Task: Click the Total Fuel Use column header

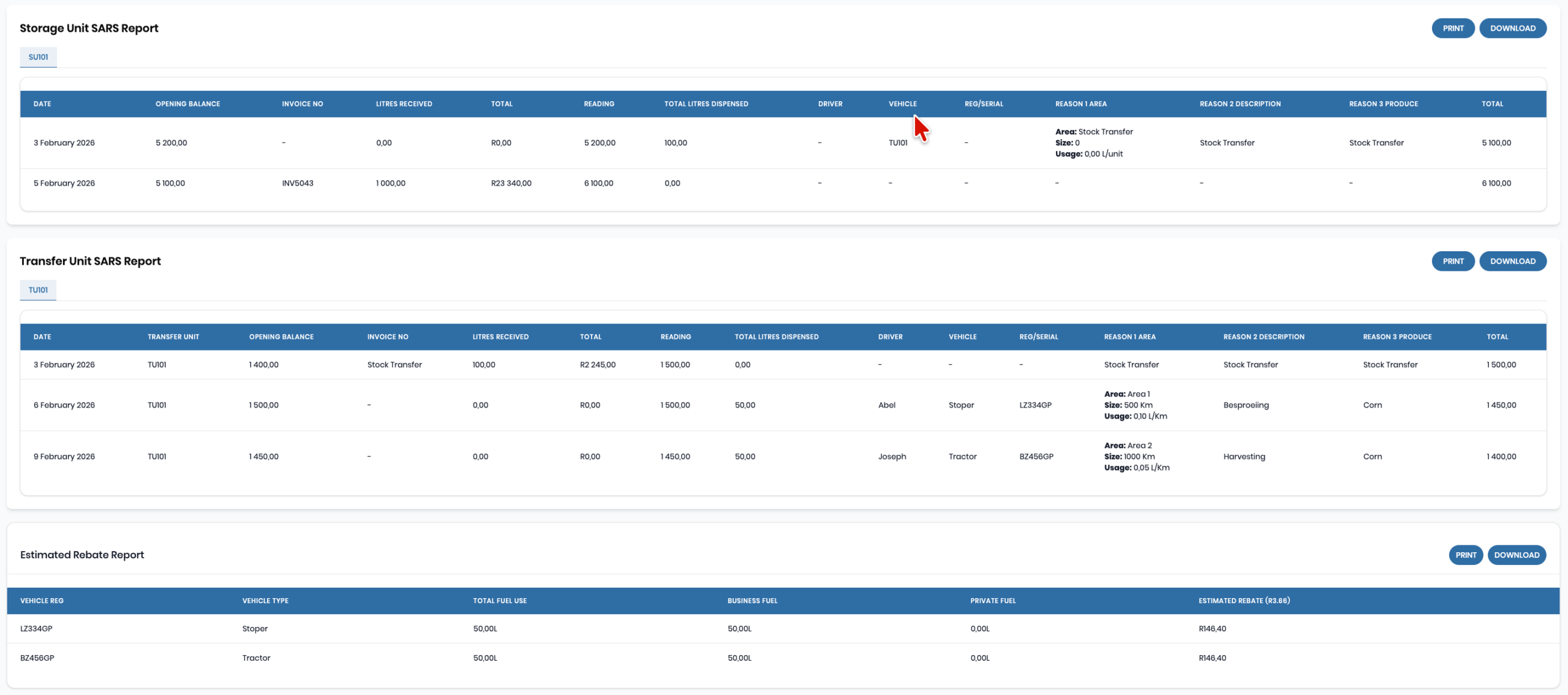Action: tap(500, 601)
